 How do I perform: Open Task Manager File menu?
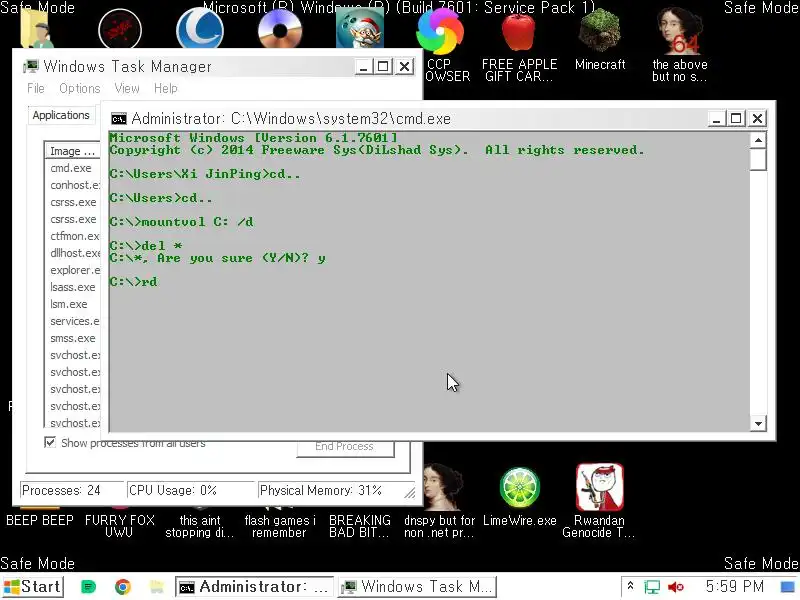click(x=36, y=88)
